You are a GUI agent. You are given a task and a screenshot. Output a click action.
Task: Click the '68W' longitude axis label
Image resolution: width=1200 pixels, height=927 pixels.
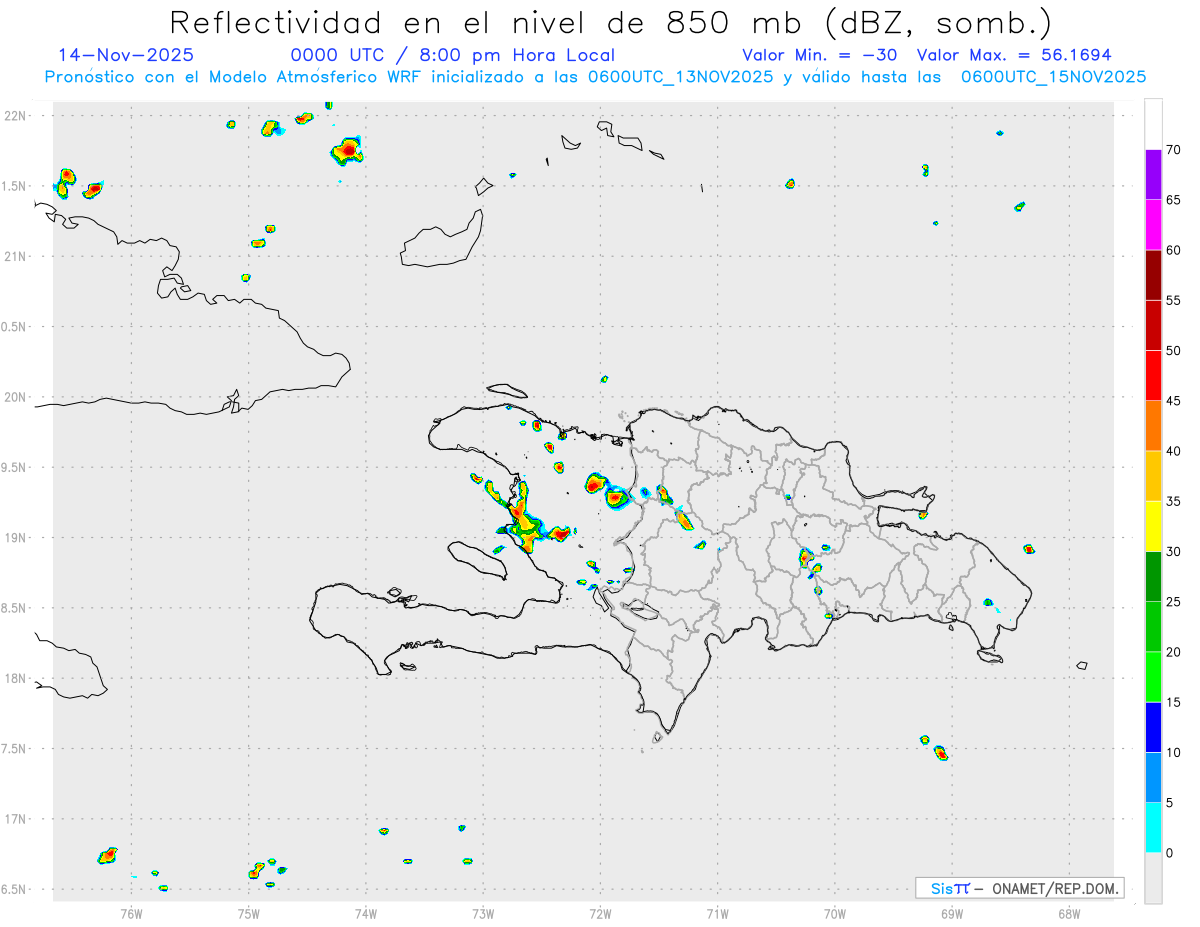pos(1069,913)
